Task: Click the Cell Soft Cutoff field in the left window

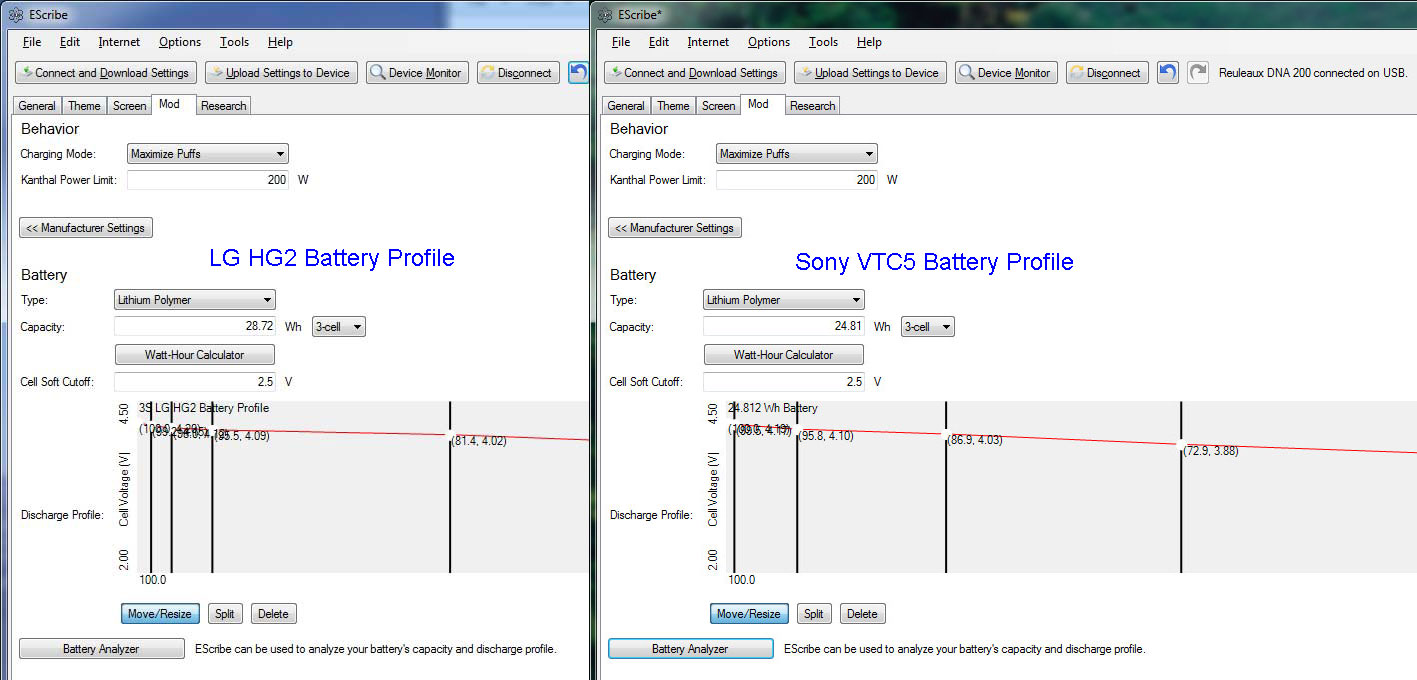Action: pyautogui.click(x=195, y=382)
